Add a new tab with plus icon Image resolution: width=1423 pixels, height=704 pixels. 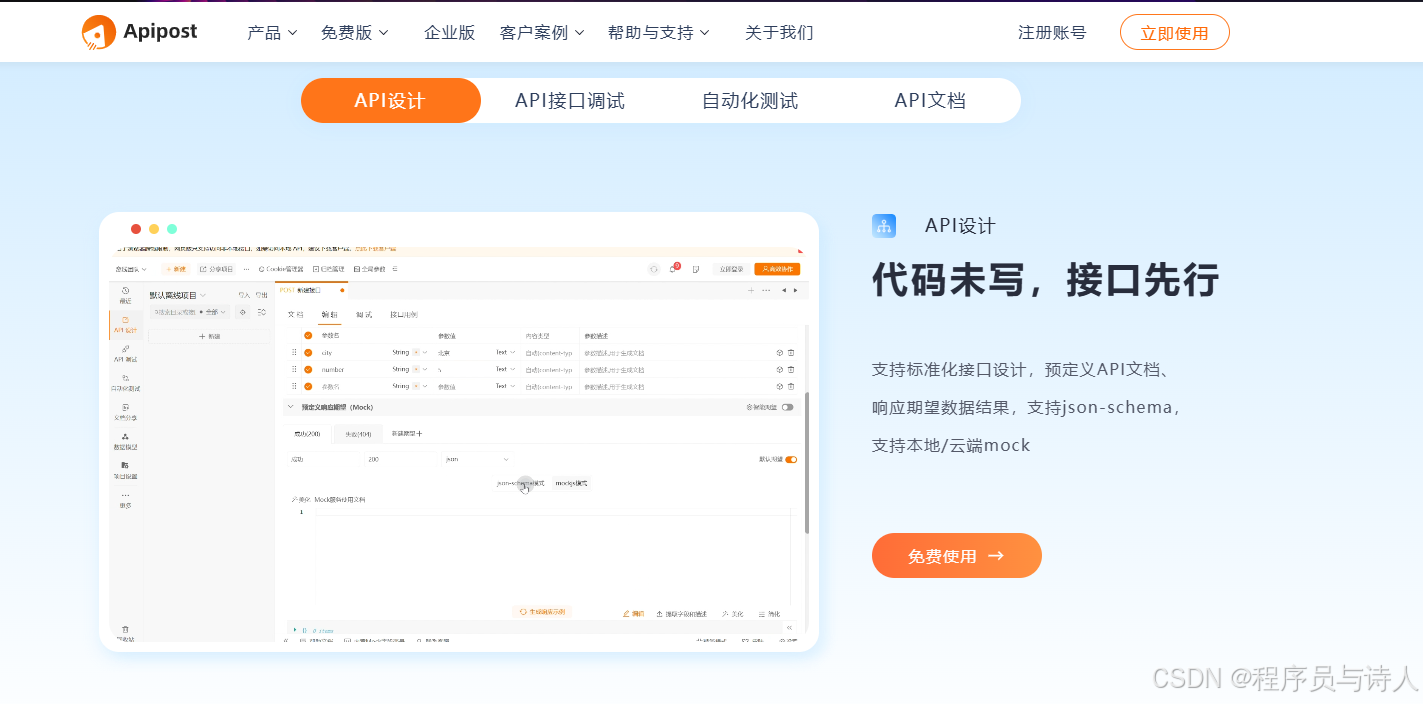click(751, 290)
